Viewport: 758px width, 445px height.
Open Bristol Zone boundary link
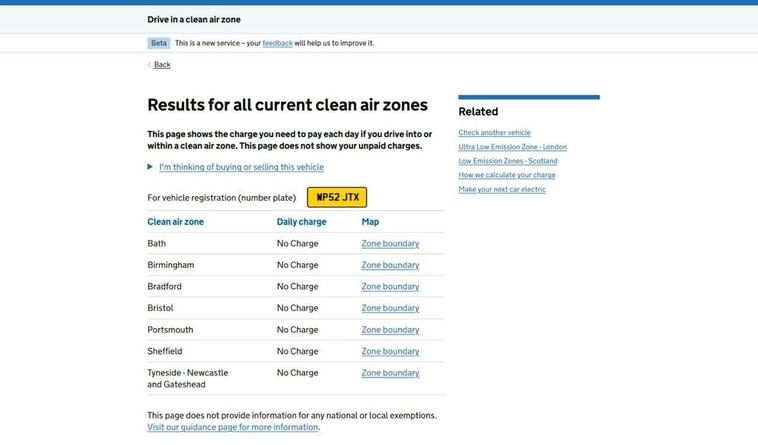pyautogui.click(x=390, y=308)
